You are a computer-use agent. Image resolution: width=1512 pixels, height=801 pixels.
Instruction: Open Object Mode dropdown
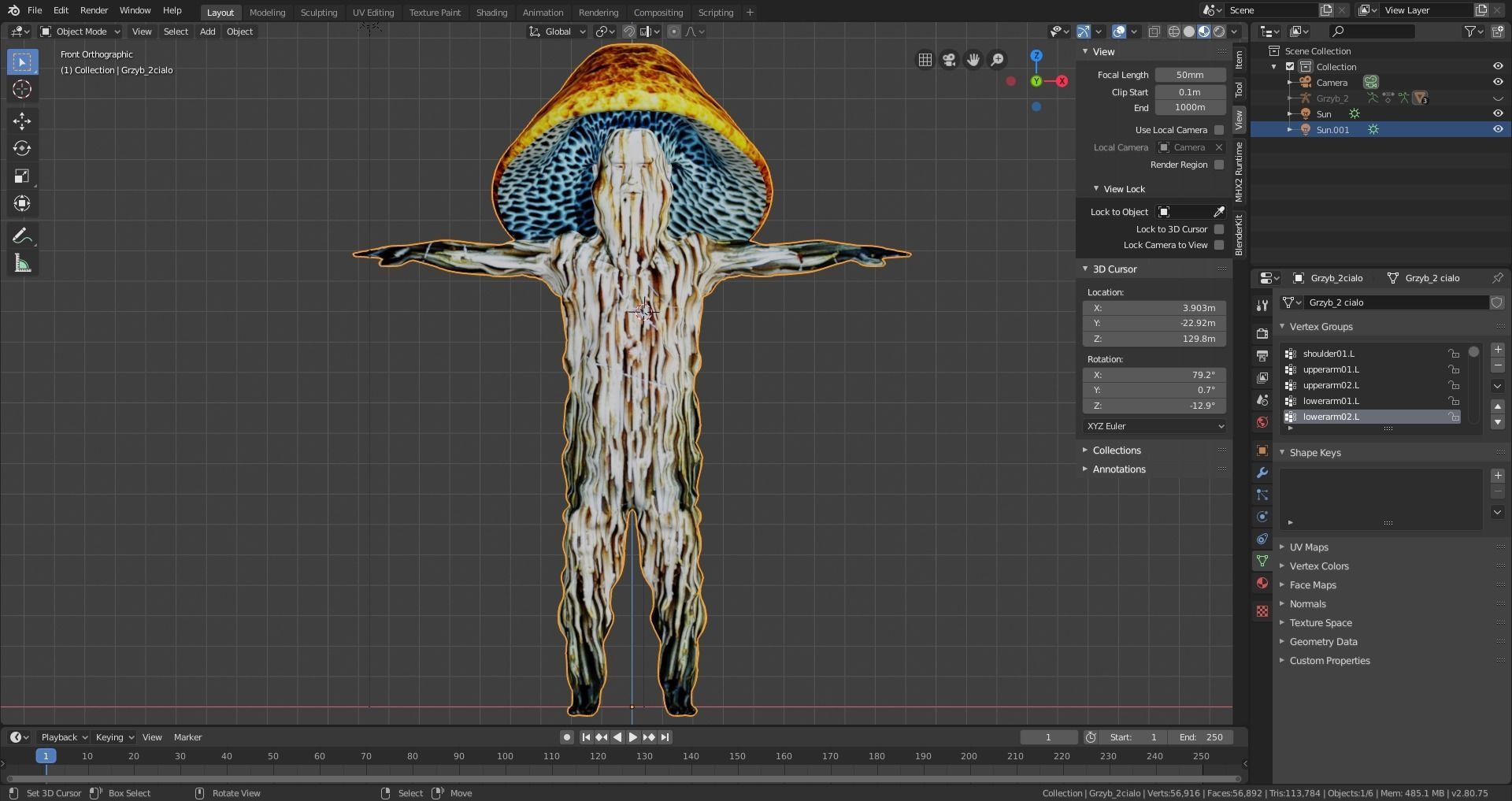(80, 32)
